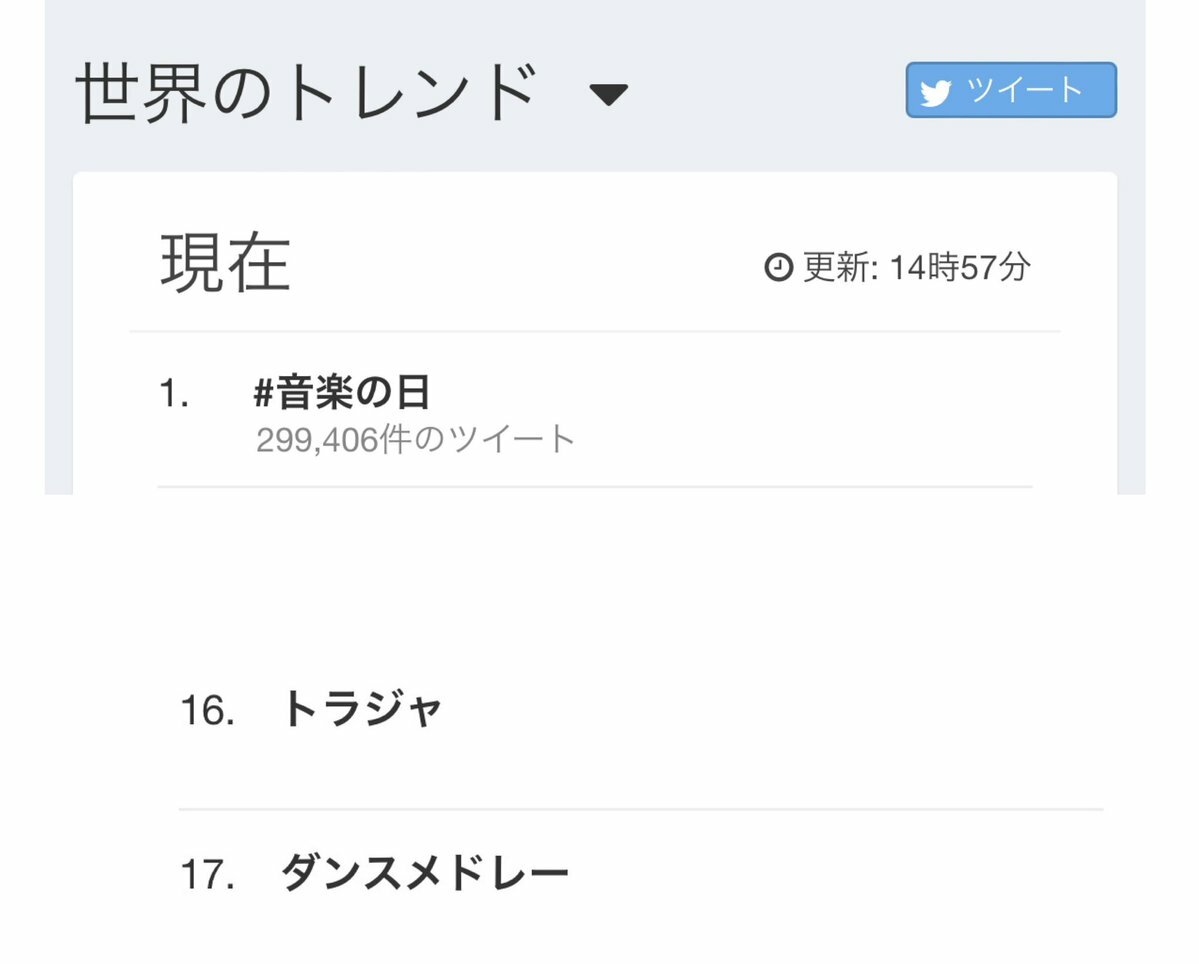The height and width of the screenshot is (964, 1199).
Task: Click the ツイート button label
Action: (x=1025, y=89)
